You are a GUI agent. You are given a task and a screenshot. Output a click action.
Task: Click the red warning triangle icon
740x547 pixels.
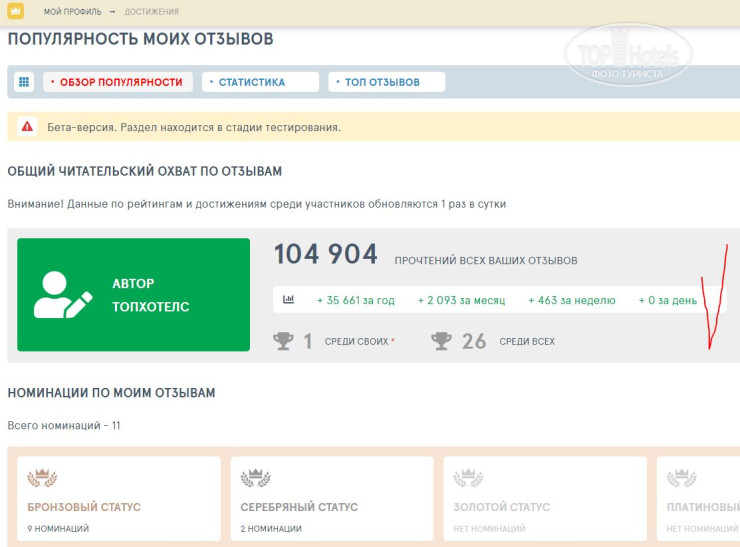tap(27, 126)
